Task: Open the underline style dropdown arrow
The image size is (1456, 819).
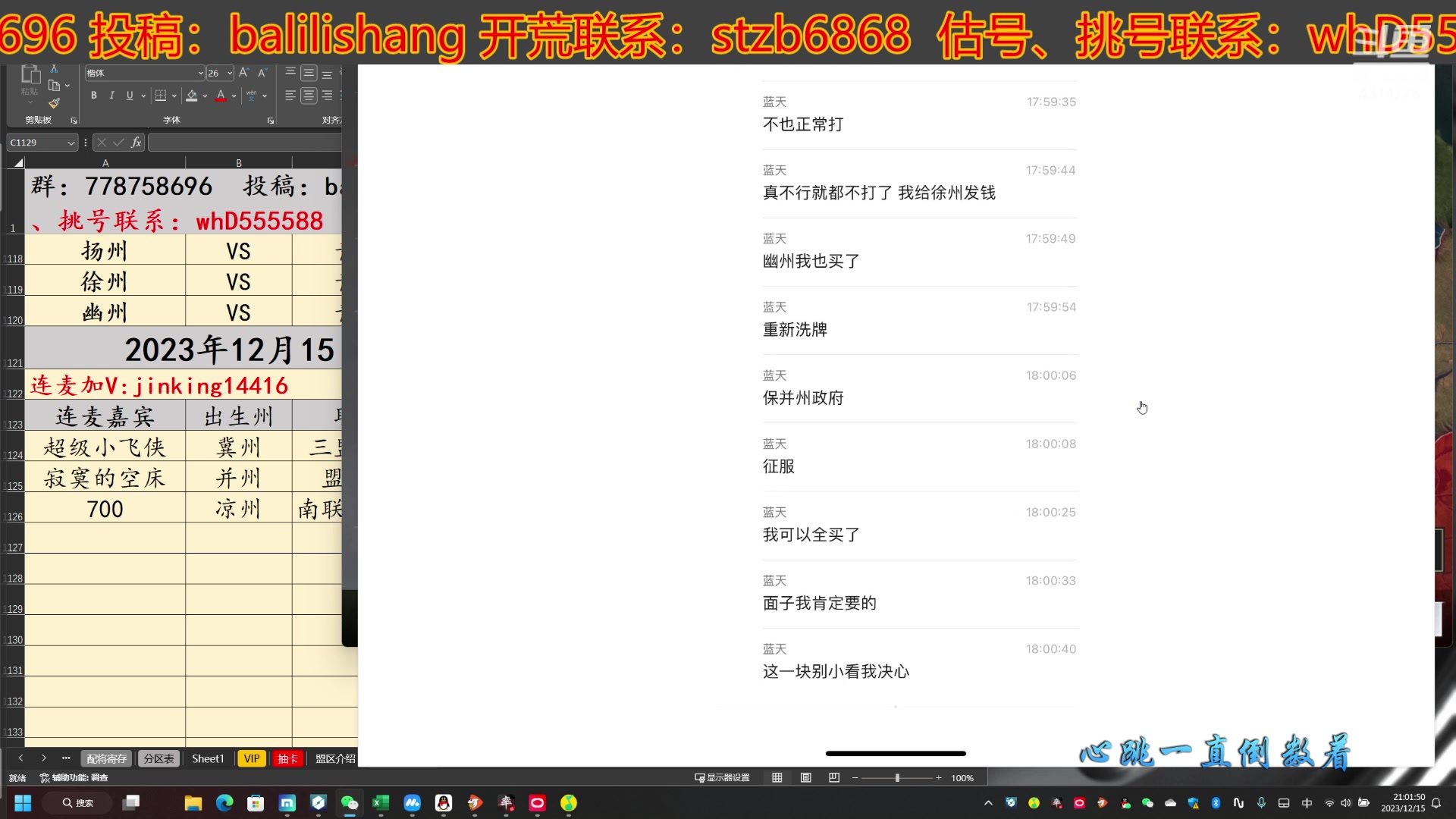Action: [143, 96]
